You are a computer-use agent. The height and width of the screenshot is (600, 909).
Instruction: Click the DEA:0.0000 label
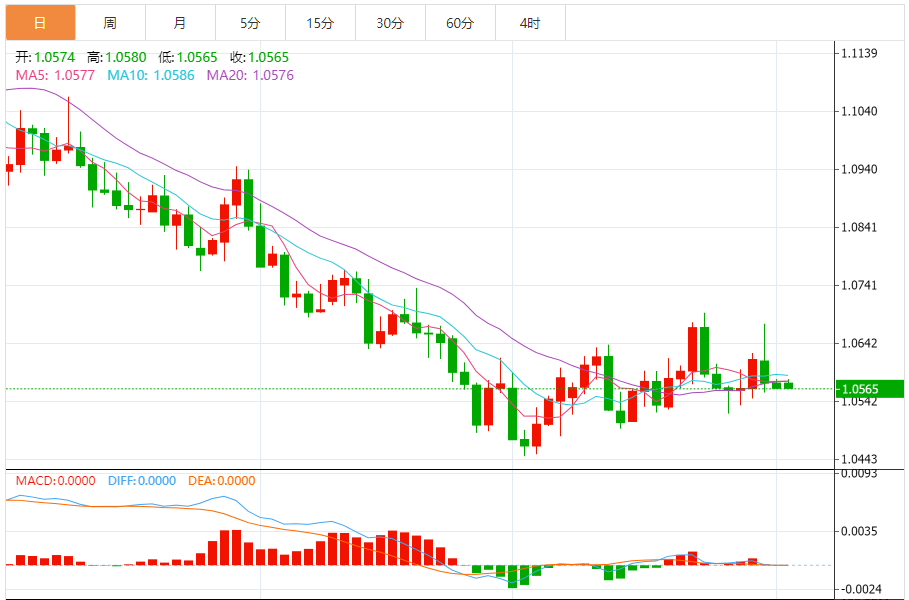coord(222,481)
